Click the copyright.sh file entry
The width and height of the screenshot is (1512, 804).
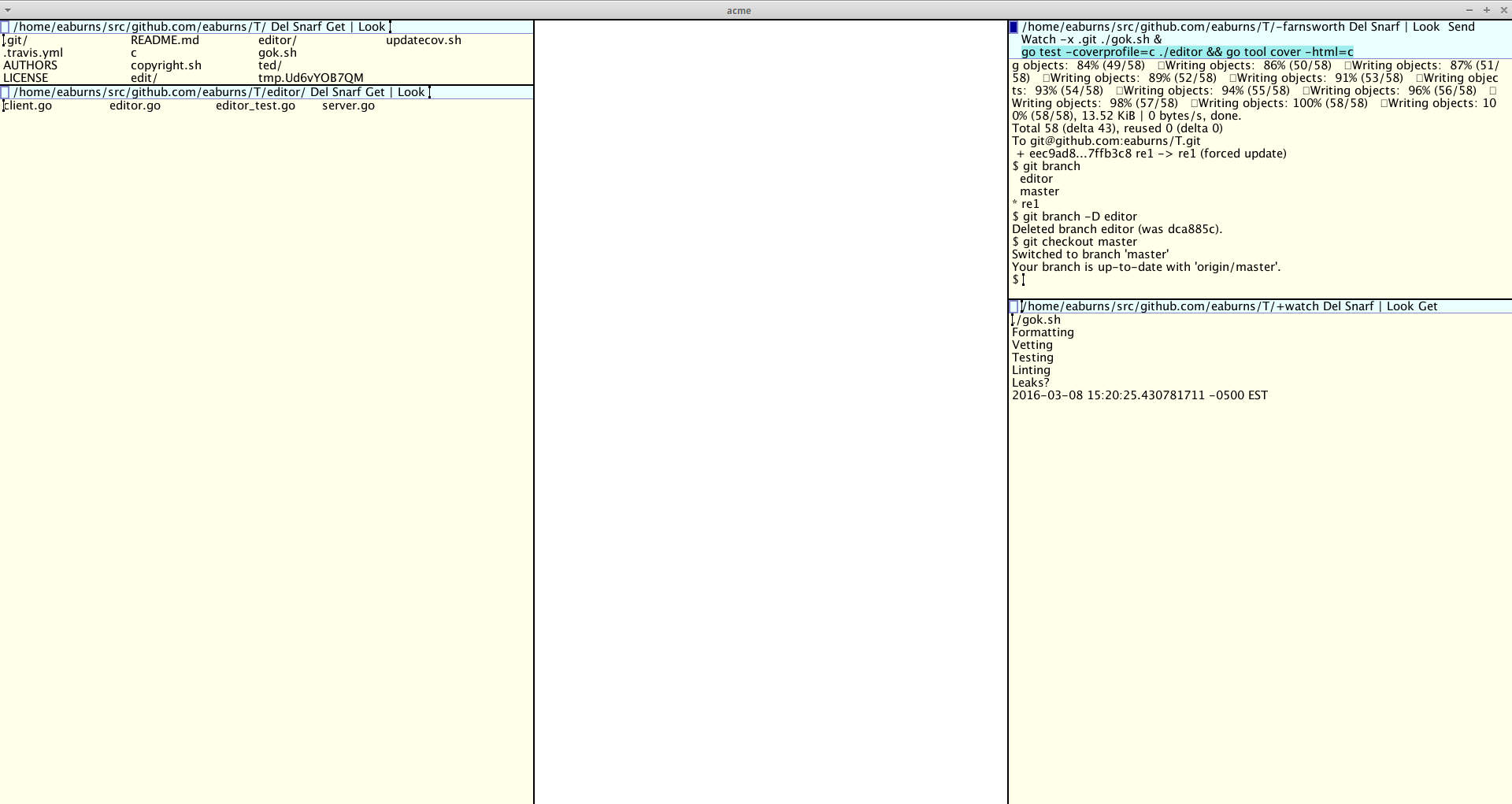tap(166, 65)
